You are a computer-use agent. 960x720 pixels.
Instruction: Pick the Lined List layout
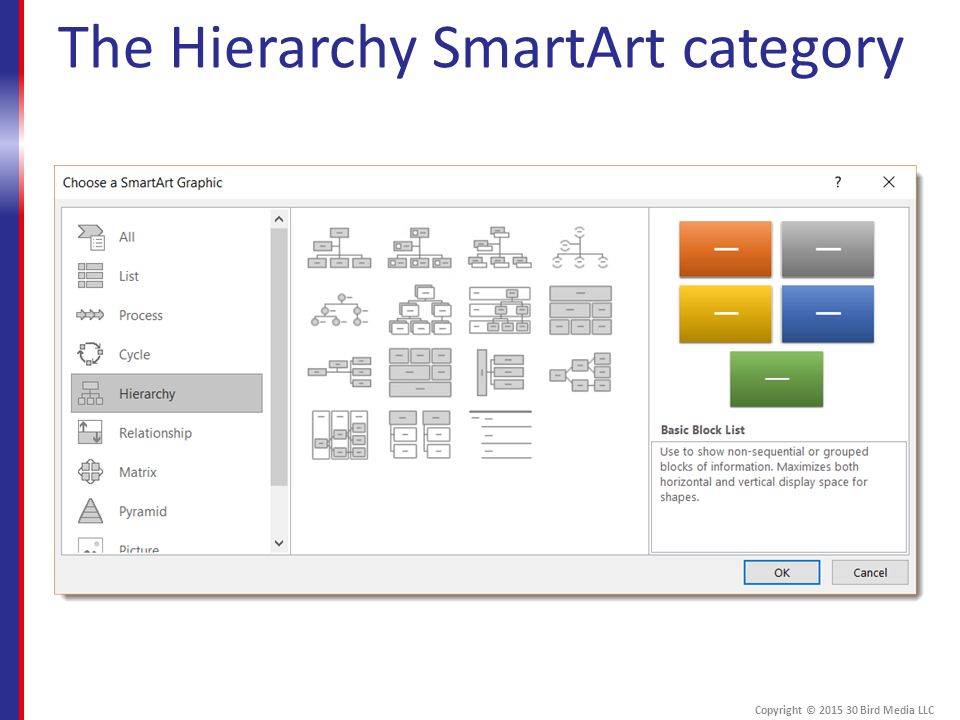[x=500, y=435]
